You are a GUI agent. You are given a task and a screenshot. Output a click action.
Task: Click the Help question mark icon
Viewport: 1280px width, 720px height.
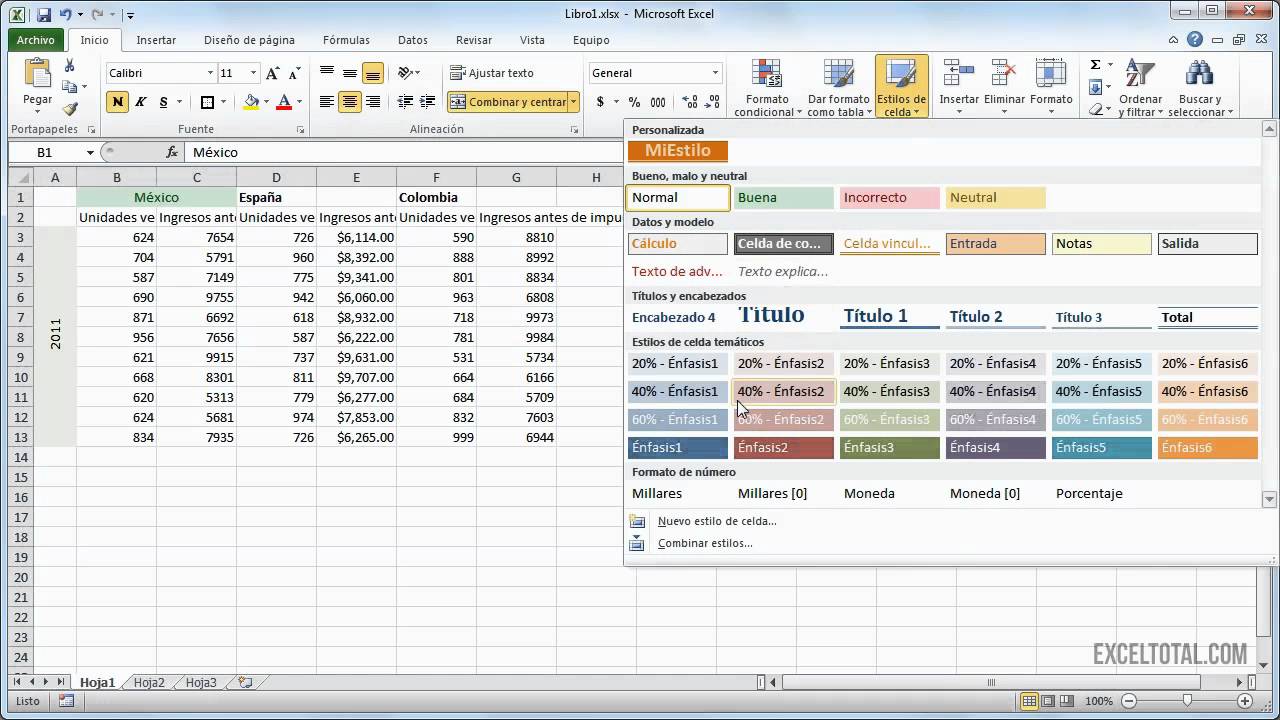[1195, 40]
